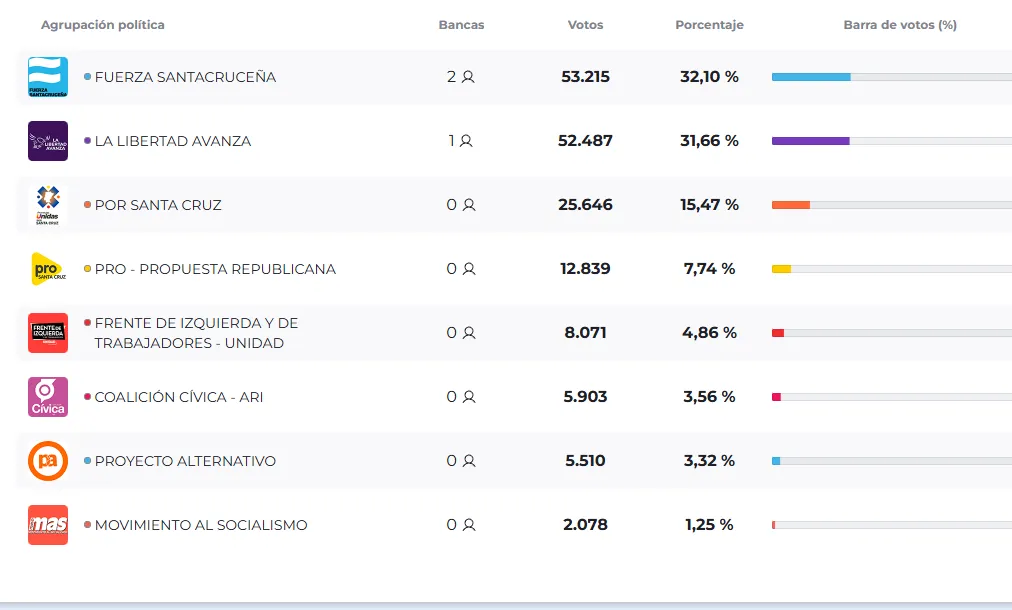This screenshot has width=1012, height=610.
Task: Select the COALICIÓN CÍVICA - ARI name
Action: (x=179, y=397)
